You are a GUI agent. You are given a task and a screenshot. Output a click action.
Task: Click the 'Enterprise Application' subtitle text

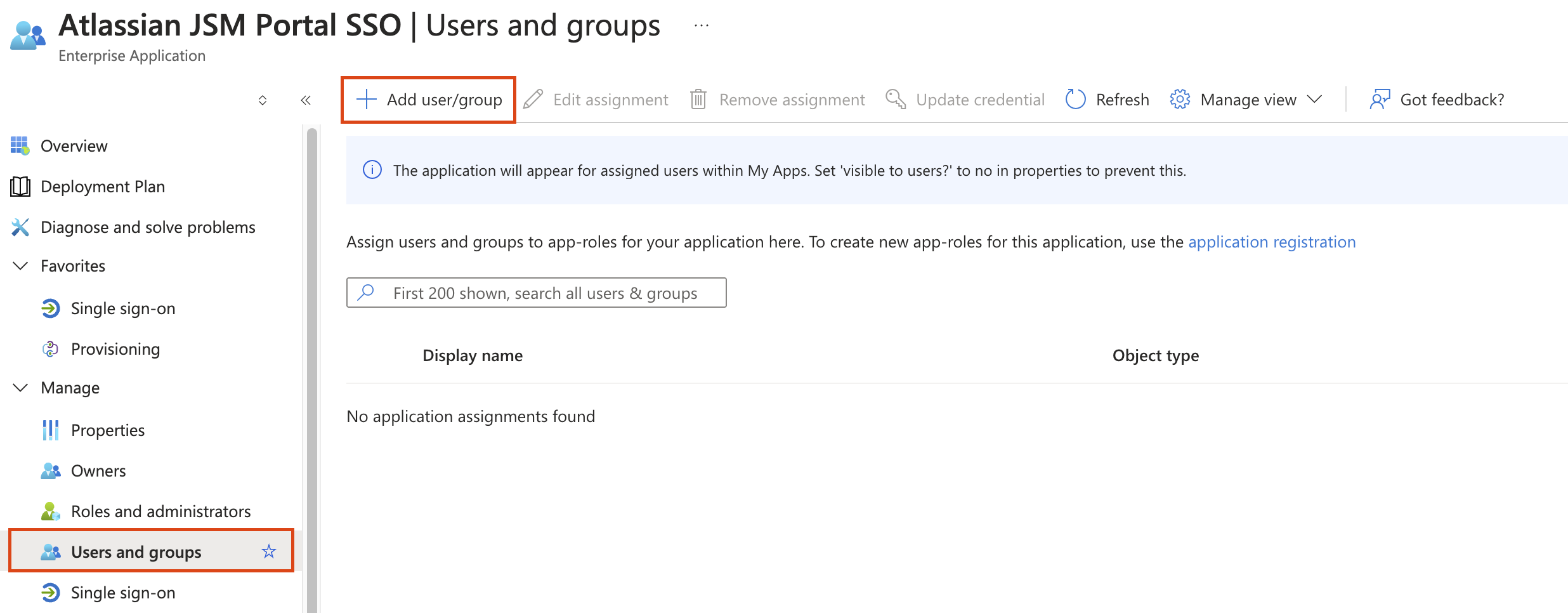point(132,56)
